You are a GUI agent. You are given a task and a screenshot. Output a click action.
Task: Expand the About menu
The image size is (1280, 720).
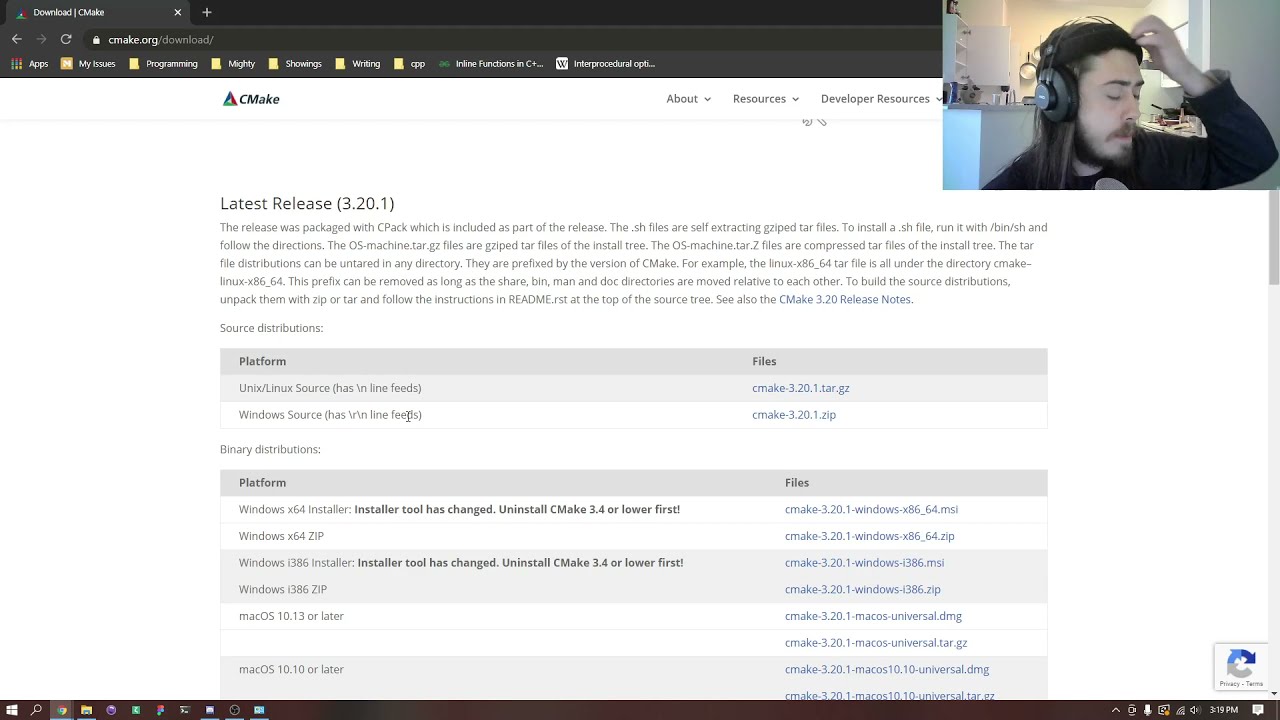pos(688,99)
